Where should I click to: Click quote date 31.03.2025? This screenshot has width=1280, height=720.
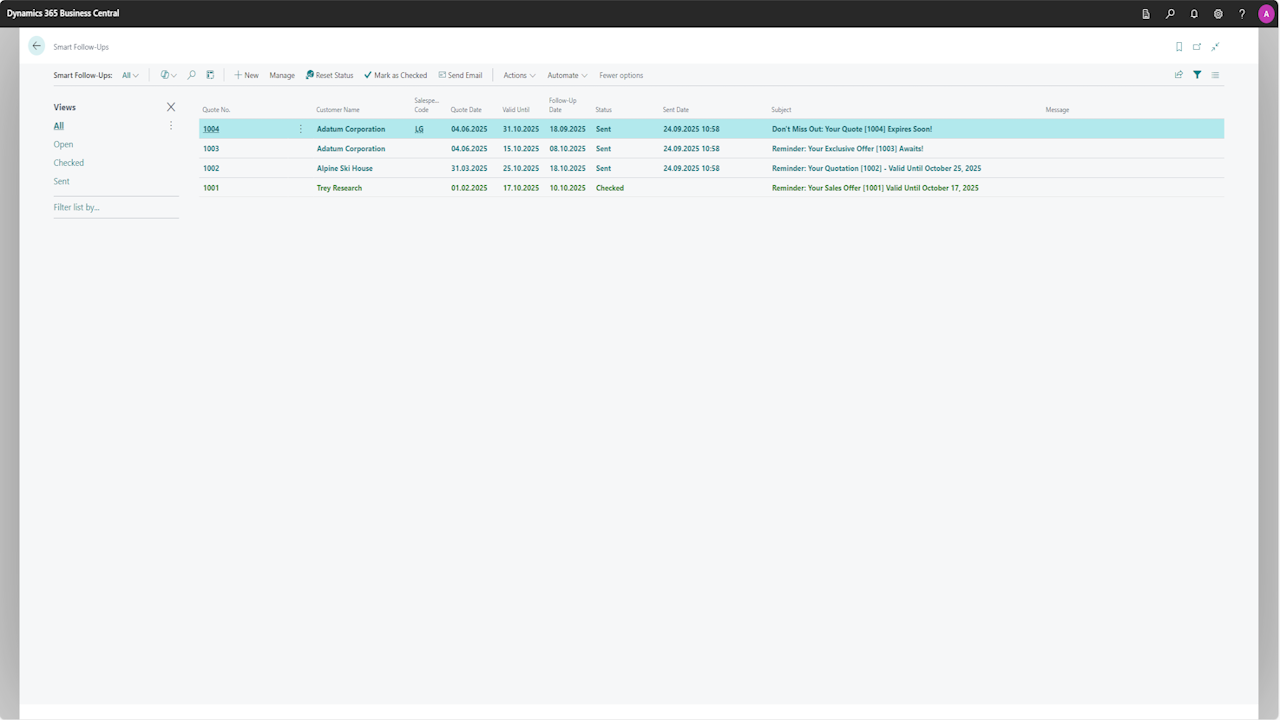pos(469,168)
